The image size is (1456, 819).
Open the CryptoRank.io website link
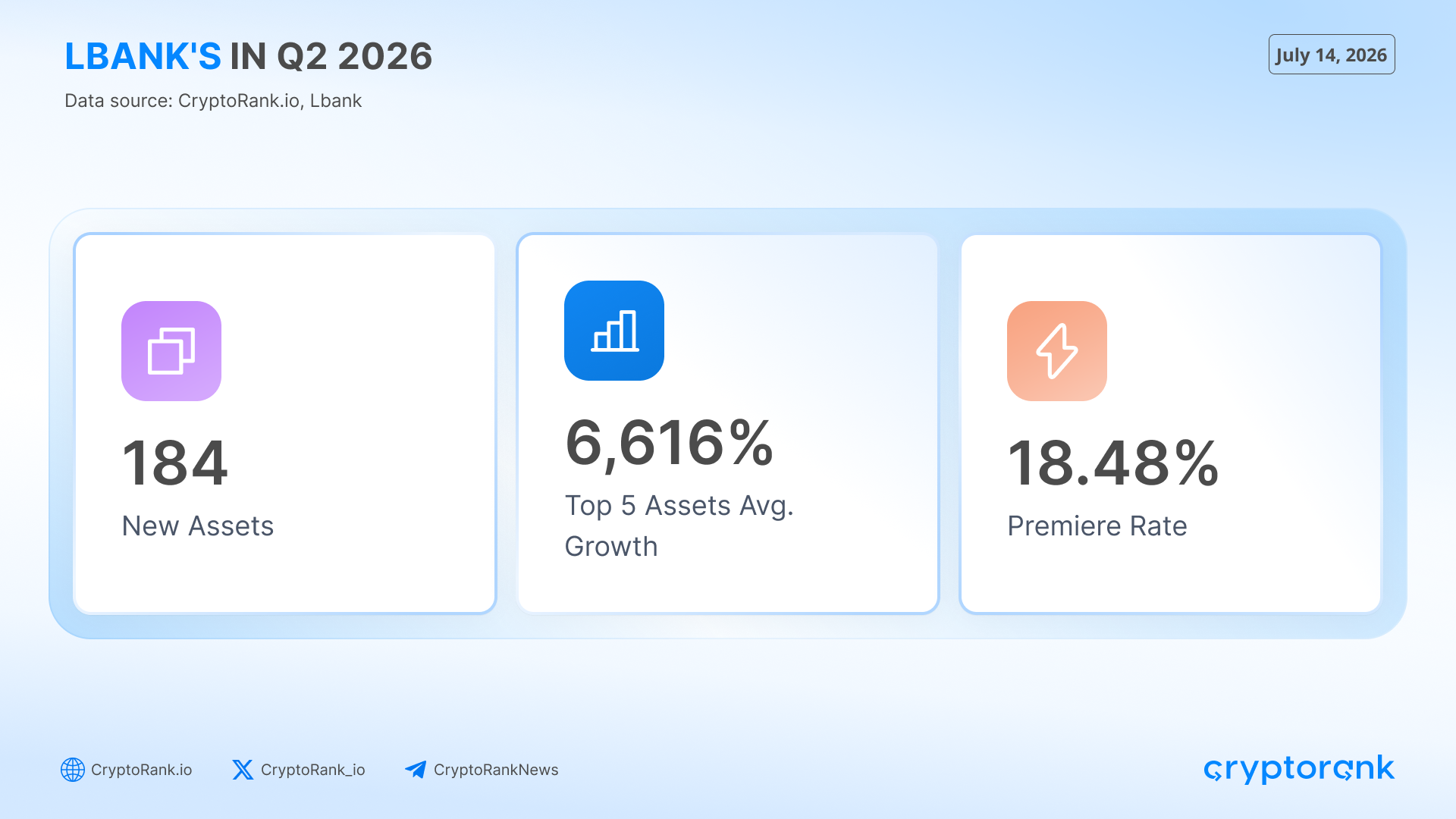tap(141, 770)
